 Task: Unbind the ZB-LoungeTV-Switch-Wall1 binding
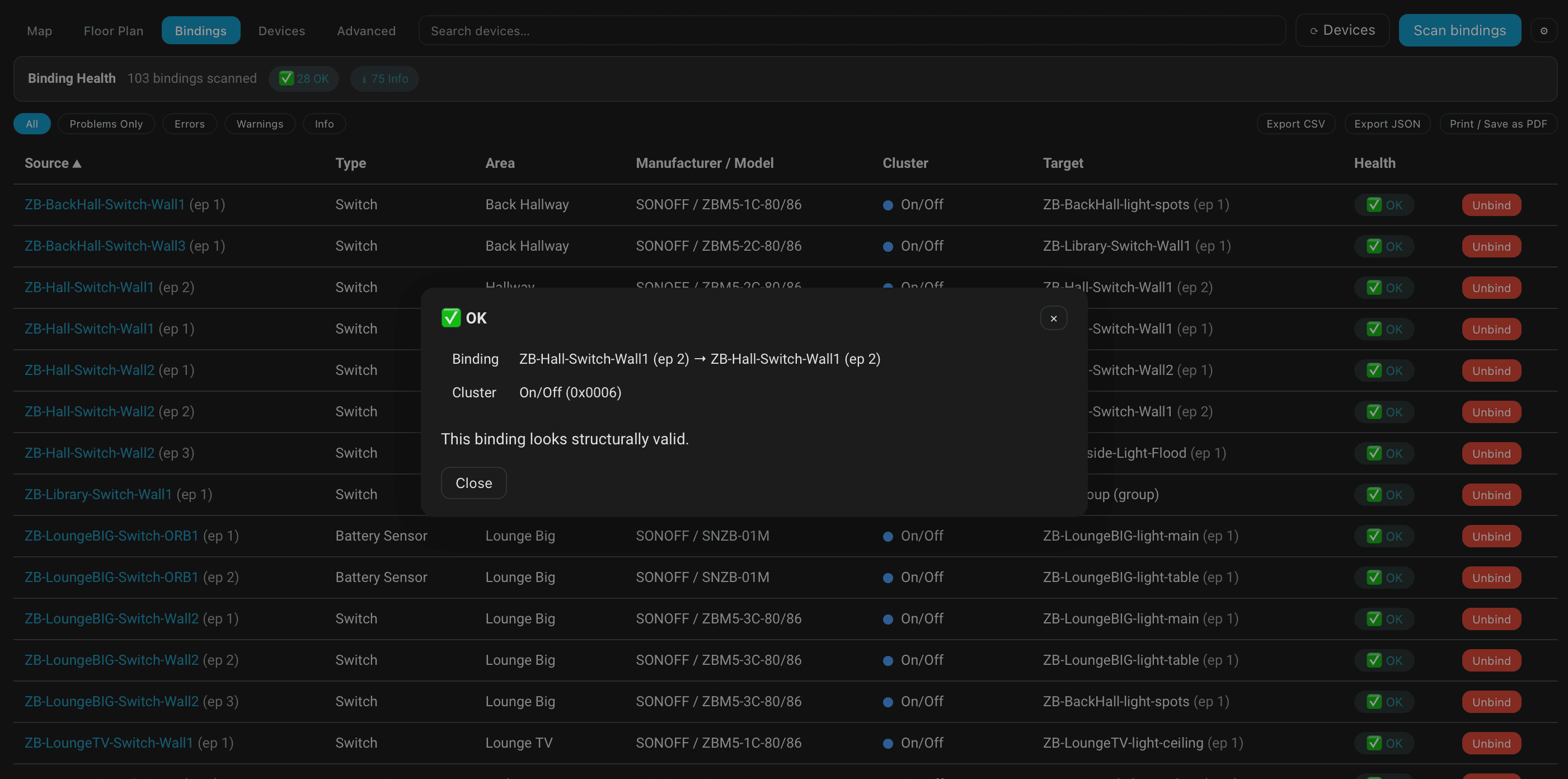tap(1491, 743)
